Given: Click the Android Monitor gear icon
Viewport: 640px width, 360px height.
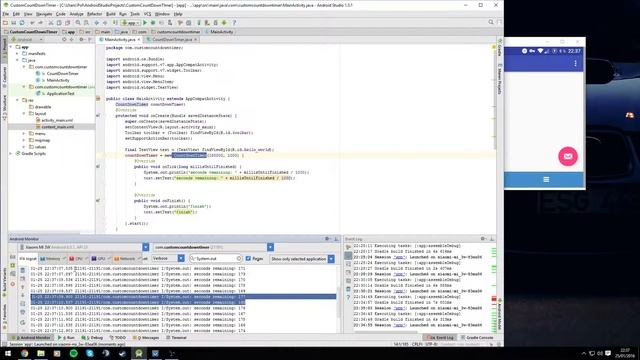Looking at the screenshot, I should click(327, 239).
